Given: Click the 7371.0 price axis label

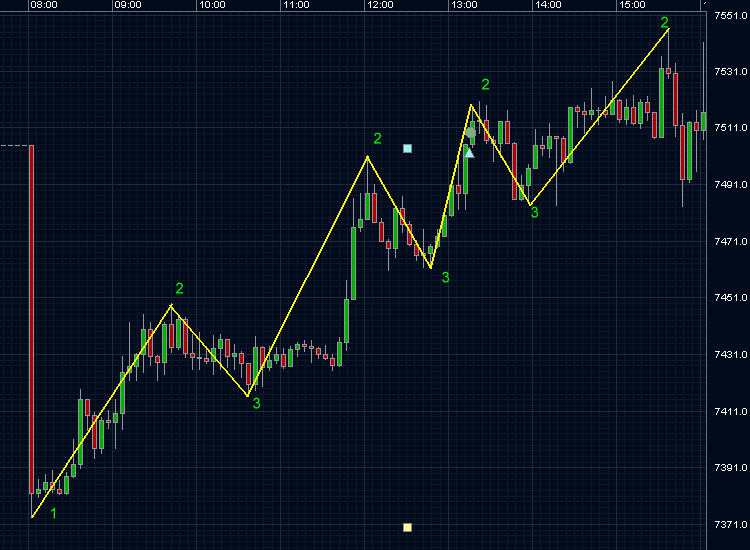Looking at the screenshot, I should pyautogui.click(x=730, y=524).
